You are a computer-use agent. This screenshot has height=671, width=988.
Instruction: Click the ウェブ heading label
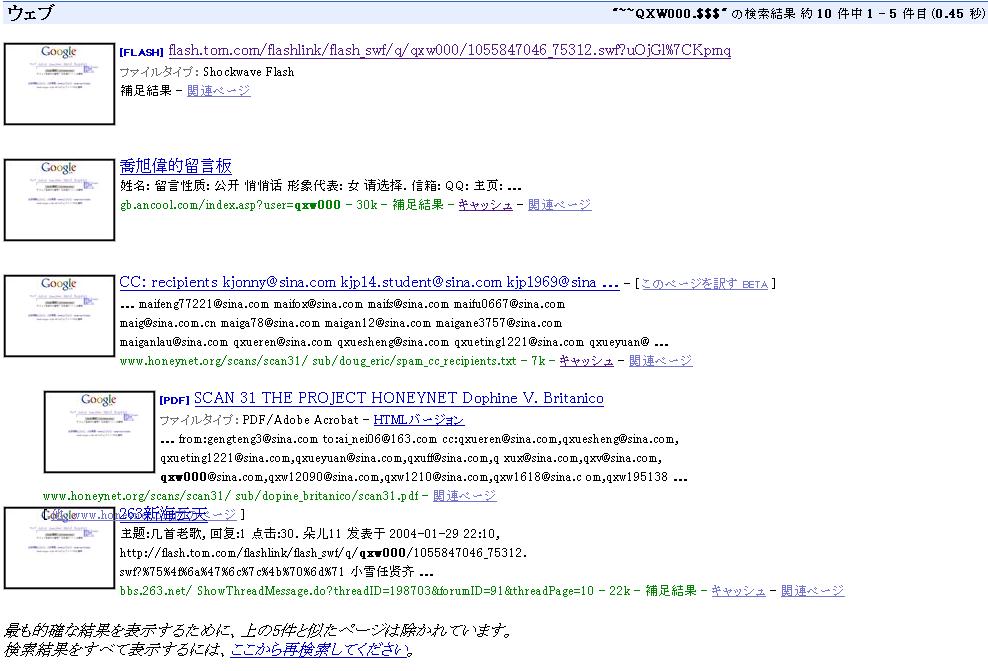[x=30, y=13]
